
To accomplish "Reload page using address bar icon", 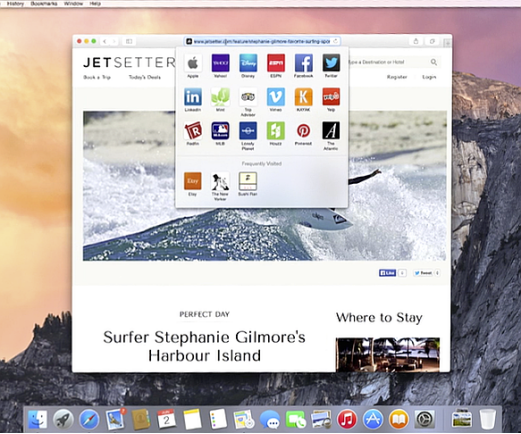I will click(335, 41).
